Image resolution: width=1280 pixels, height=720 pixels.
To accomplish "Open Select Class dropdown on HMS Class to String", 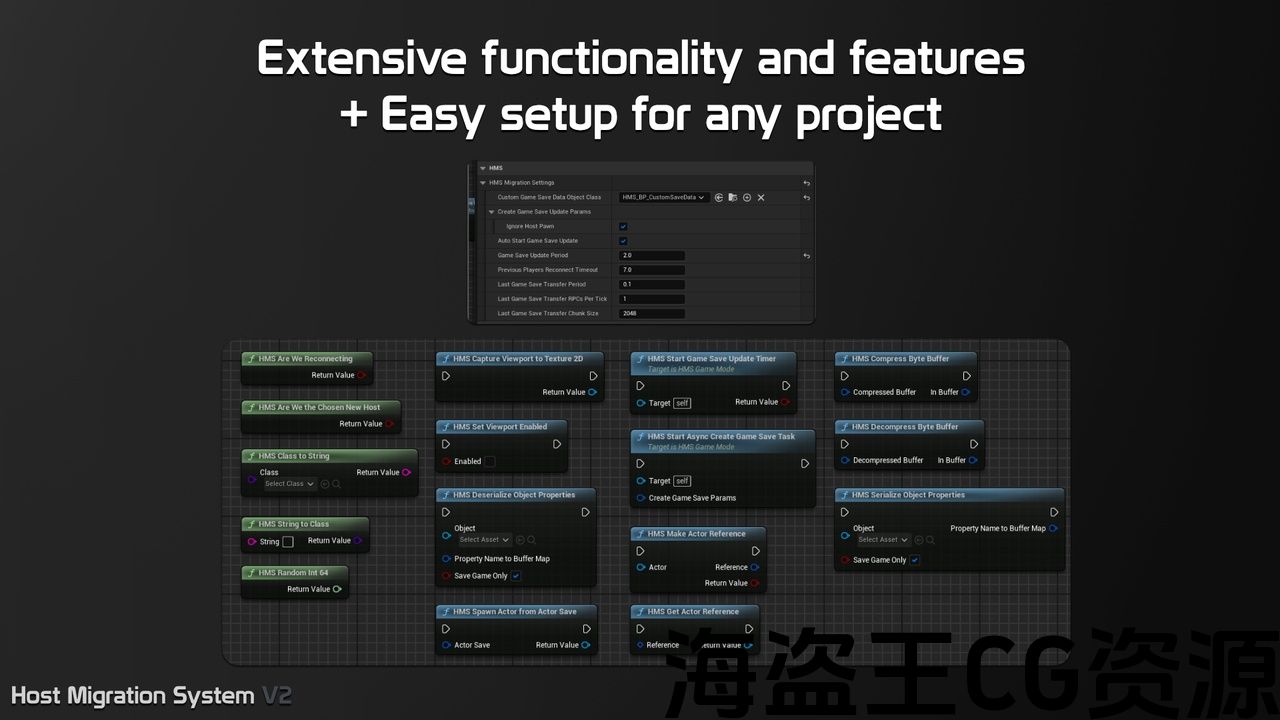I will point(289,484).
